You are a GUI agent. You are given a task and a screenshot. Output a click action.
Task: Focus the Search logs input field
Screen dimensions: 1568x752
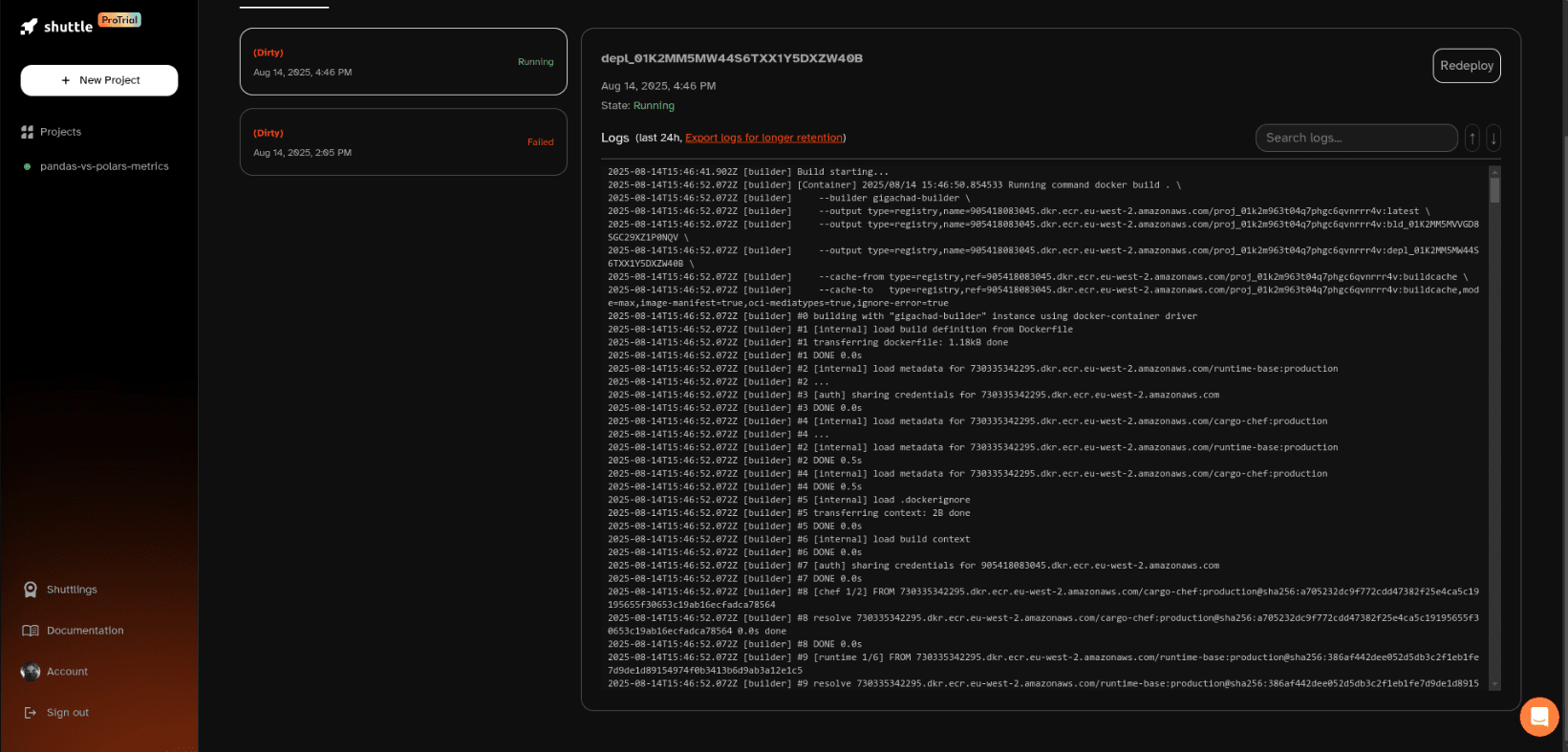tap(1355, 138)
